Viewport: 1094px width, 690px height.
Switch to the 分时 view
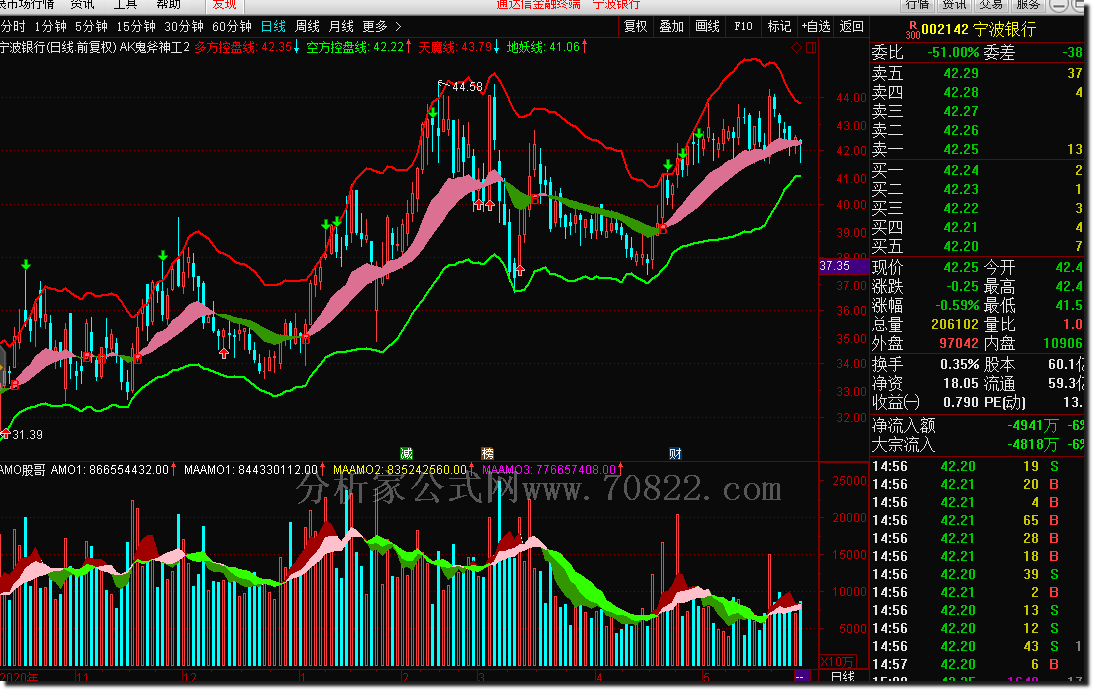[x=13, y=27]
